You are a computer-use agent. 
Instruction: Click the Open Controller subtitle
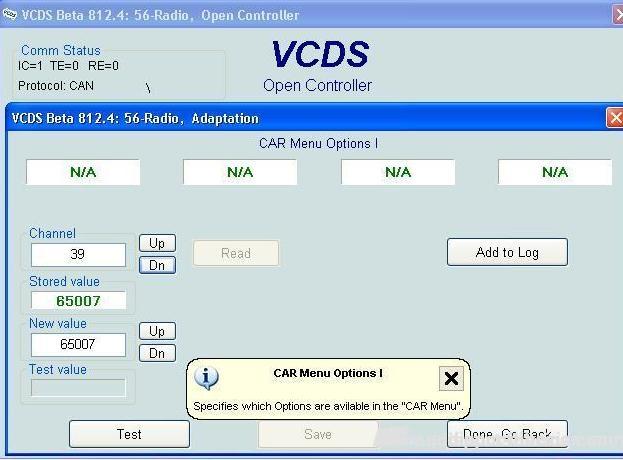[x=317, y=85]
